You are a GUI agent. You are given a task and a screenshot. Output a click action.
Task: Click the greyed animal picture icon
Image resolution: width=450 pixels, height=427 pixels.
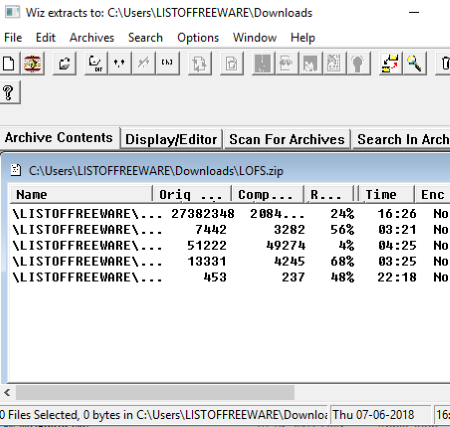[x=310, y=63]
